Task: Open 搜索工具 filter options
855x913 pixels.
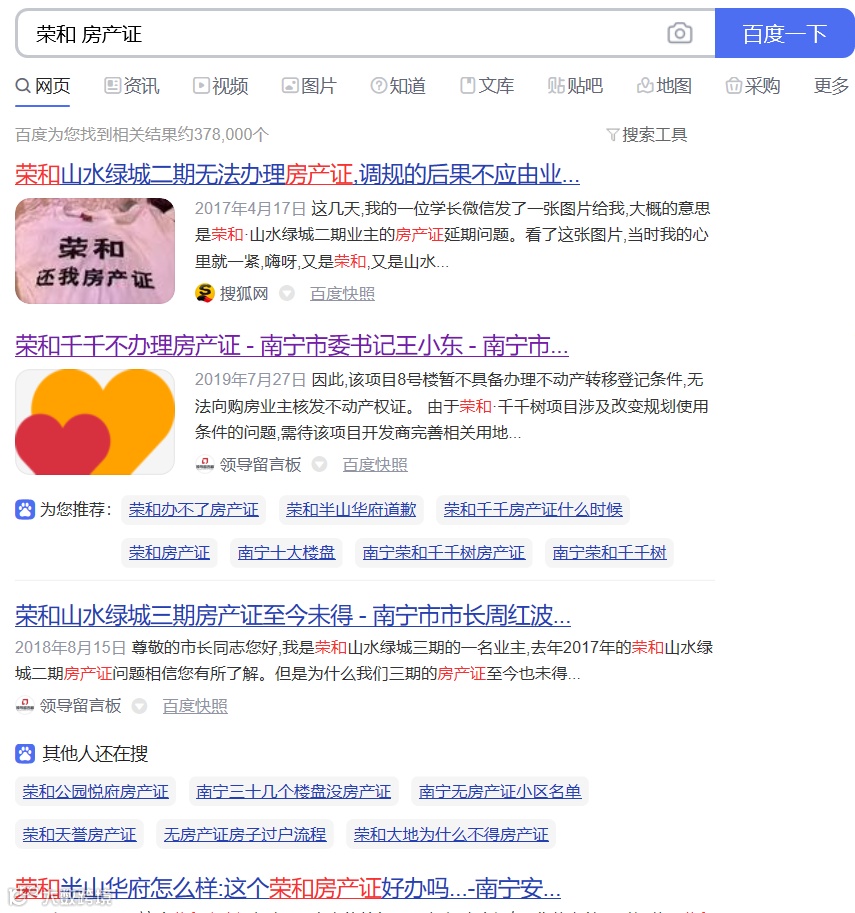Action: click(647, 135)
